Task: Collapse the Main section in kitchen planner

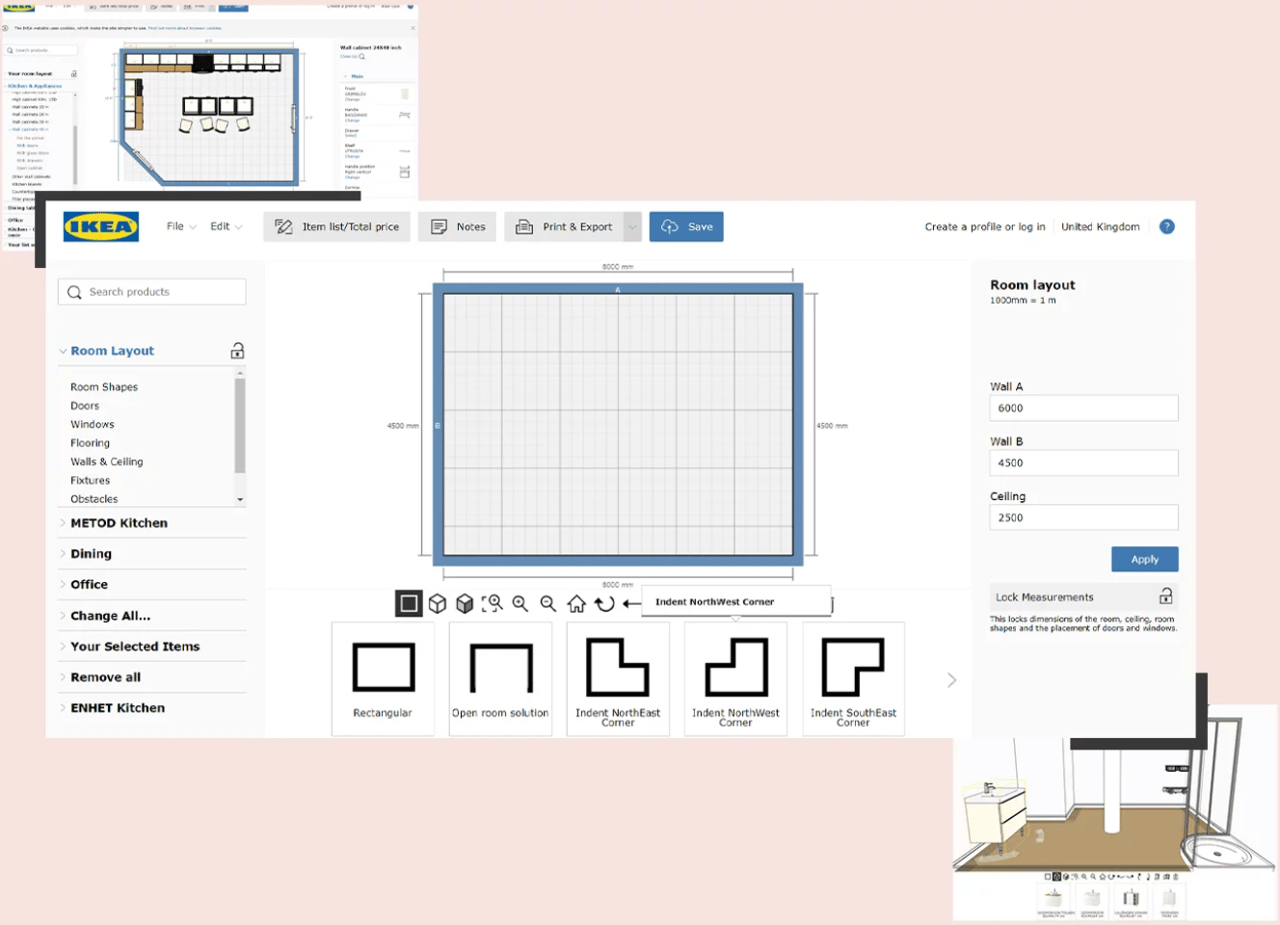Action: tap(355, 76)
